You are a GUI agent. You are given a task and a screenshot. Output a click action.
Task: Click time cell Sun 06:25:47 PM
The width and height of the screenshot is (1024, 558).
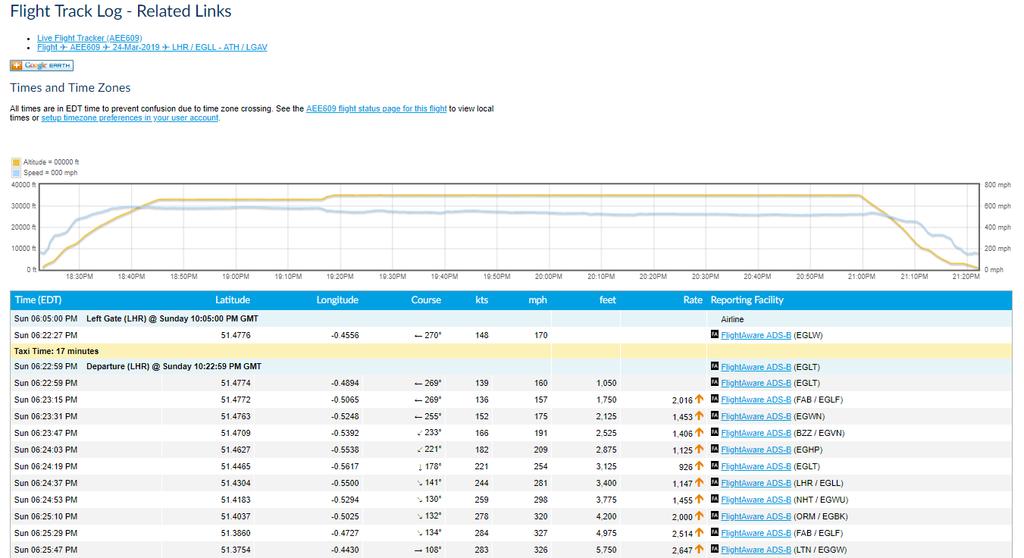46,550
